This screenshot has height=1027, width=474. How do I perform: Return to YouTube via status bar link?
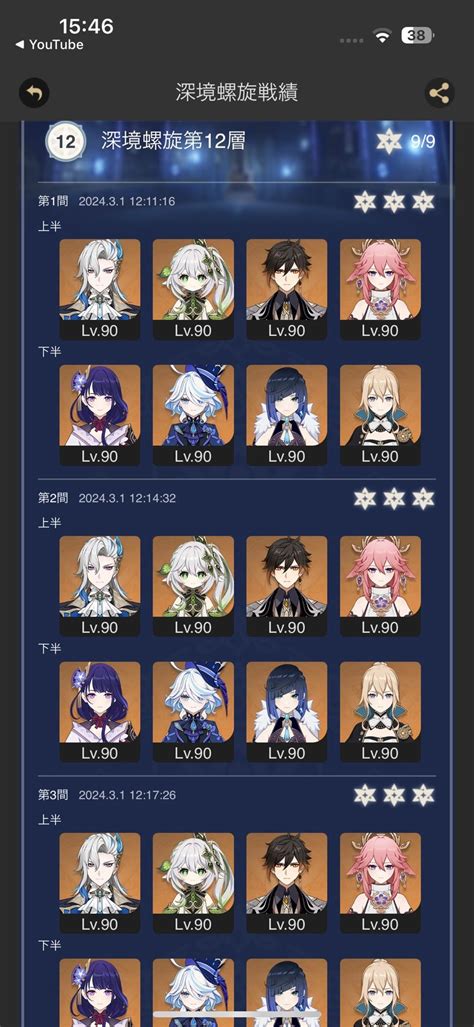coord(49,45)
